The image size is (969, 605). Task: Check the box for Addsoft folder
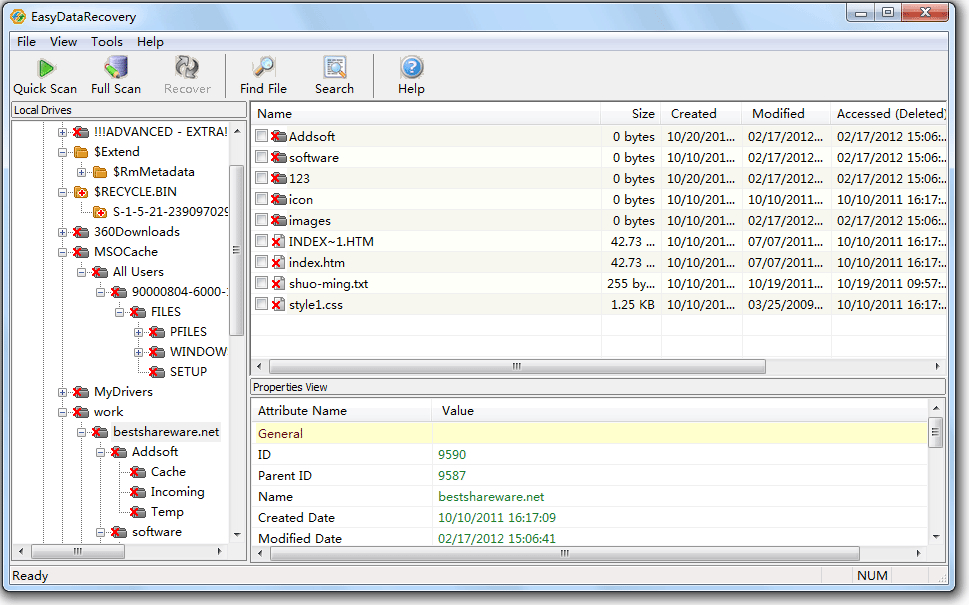tap(261, 136)
